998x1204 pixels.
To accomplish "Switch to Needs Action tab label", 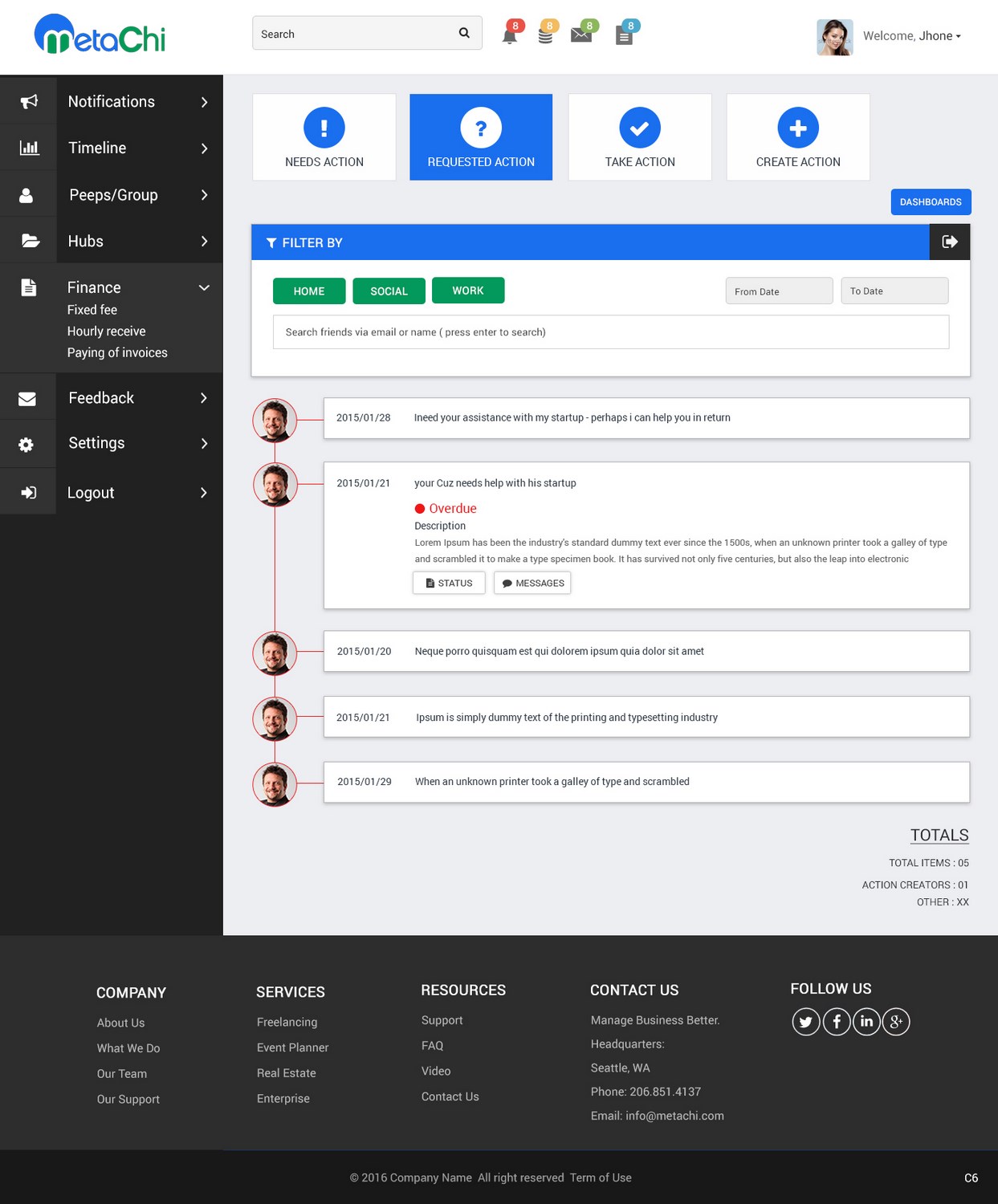I will pos(324,162).
